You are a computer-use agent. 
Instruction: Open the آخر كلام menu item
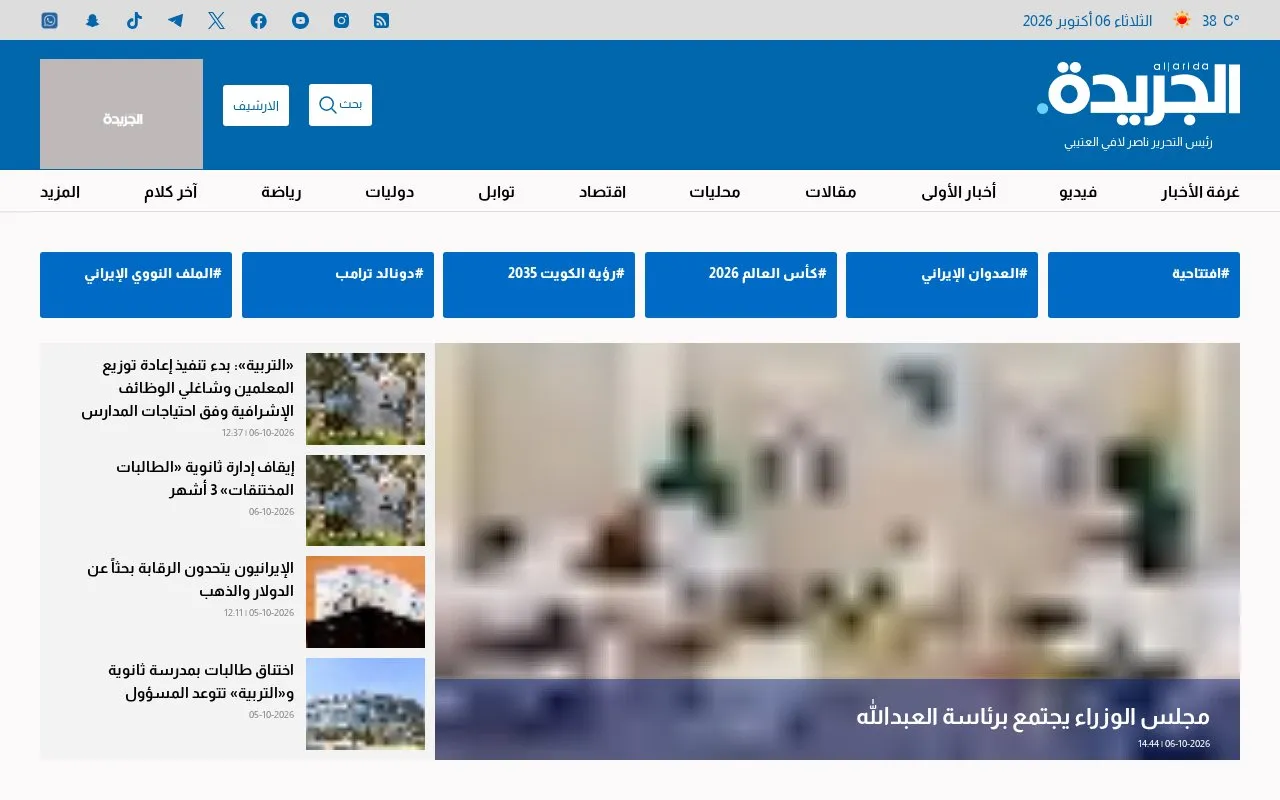click(x=171, y=192)
